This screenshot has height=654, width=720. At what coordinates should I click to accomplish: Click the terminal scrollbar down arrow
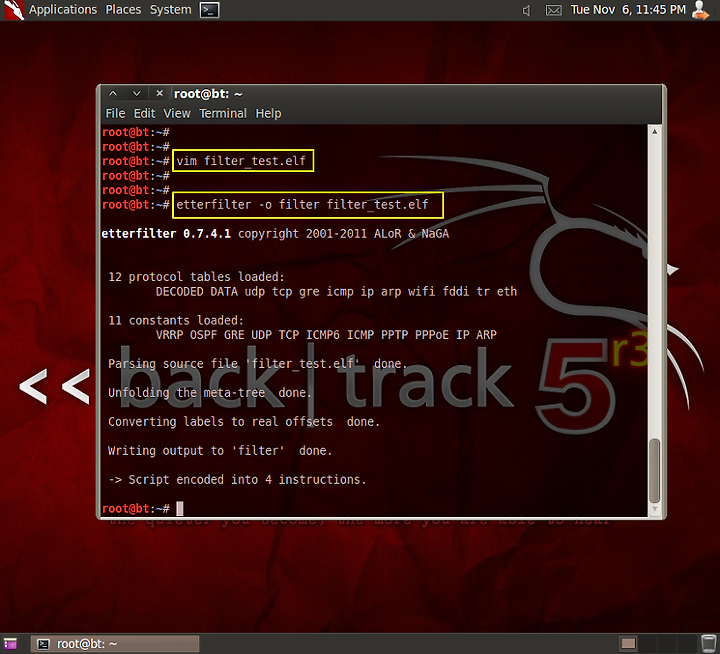click(x=654, y=509)
